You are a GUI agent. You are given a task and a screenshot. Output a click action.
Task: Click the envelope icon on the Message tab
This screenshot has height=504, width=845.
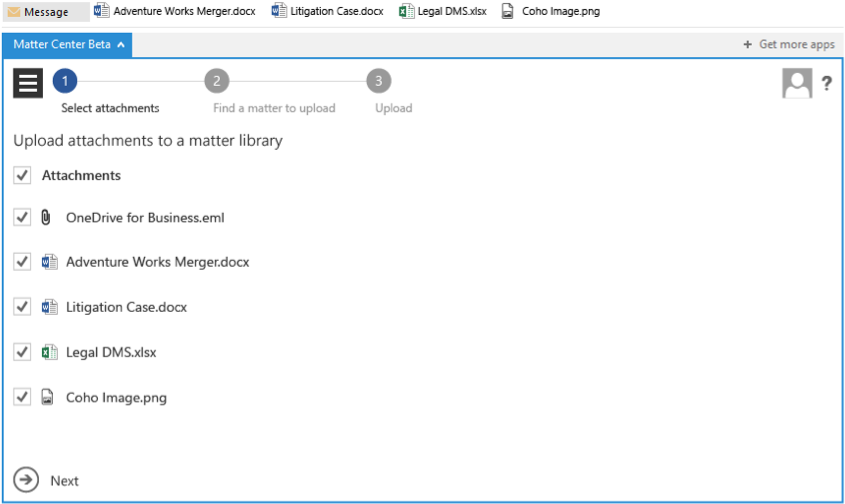coord(14,12)
